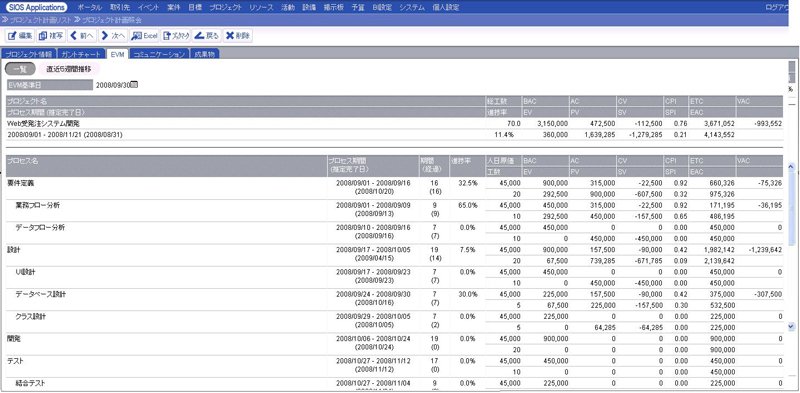Viewport: 800px width, 393px height.
Task: Go to previous record with 前へ
Action: click(x=82, y=36)
